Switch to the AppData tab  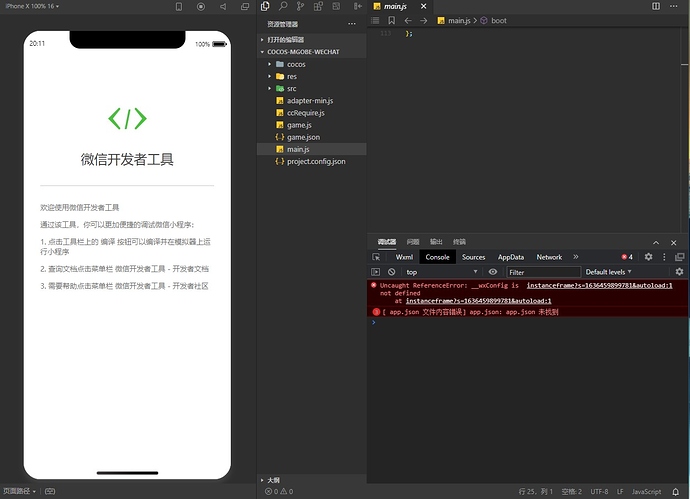point(511,257)
